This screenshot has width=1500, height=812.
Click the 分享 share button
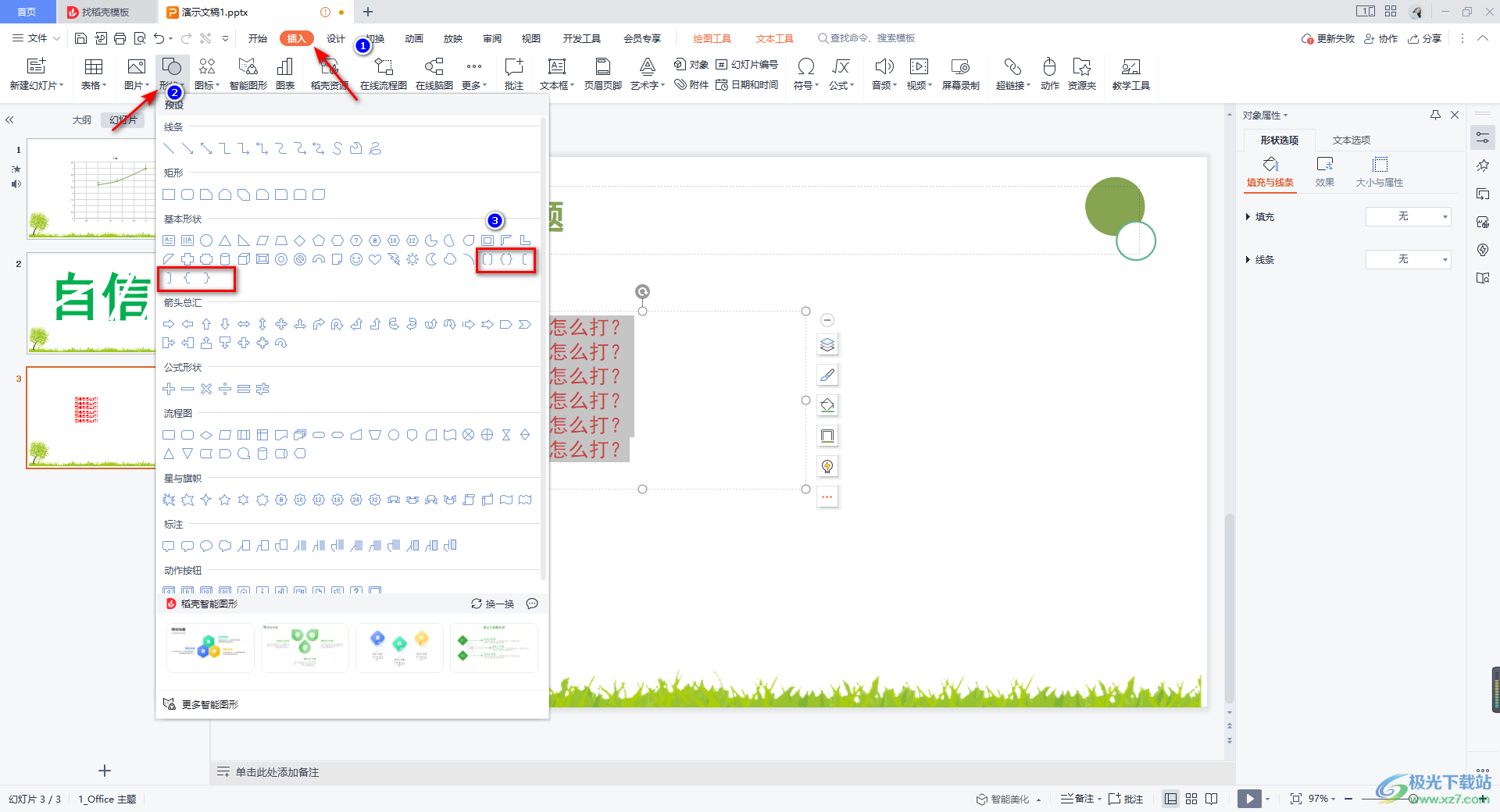click(x=1424, y=38)
